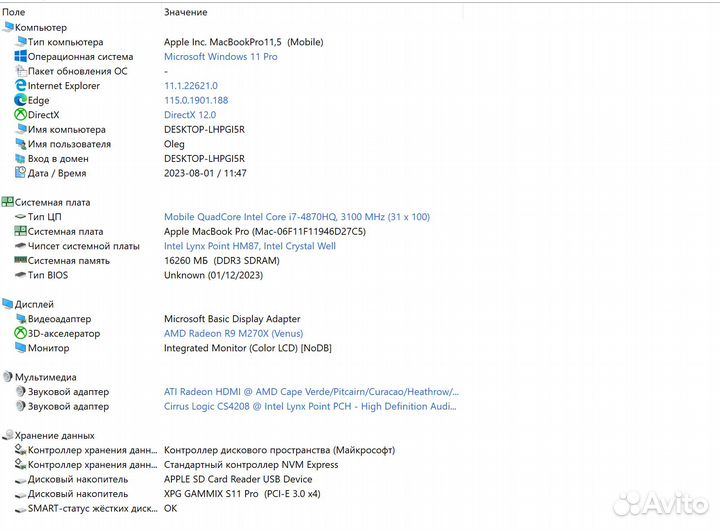
Task: Click the Дисплей section icon
Action: coord(8,304)
